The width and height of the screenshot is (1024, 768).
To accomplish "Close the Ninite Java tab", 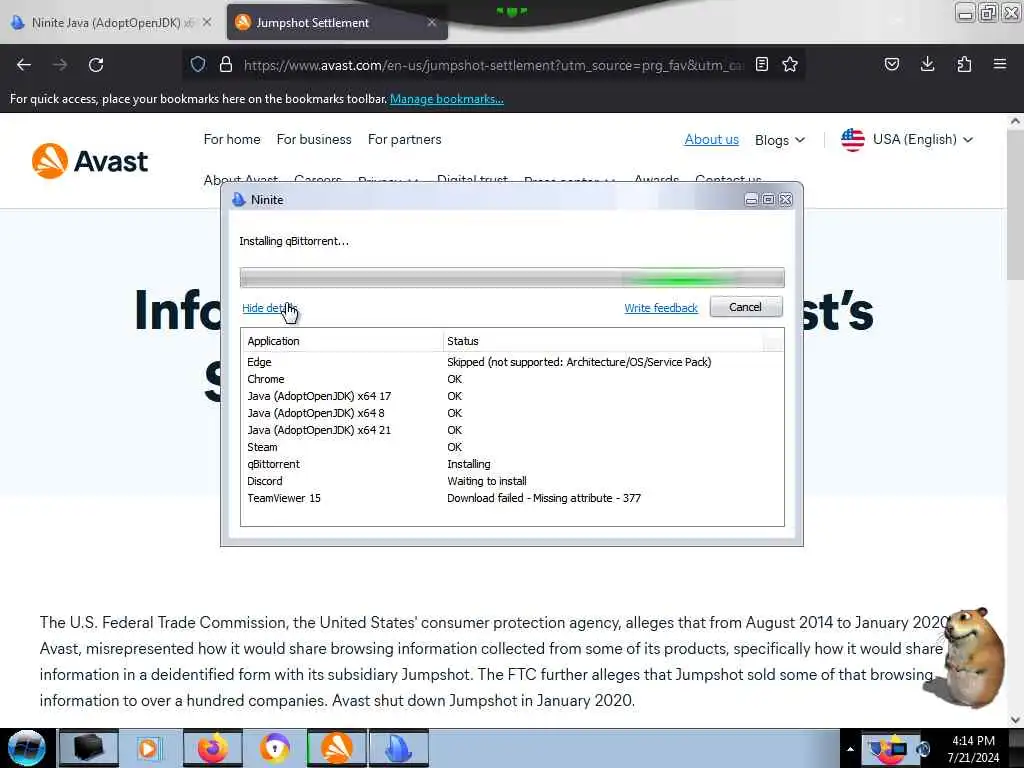I will (x=207, y=22).
